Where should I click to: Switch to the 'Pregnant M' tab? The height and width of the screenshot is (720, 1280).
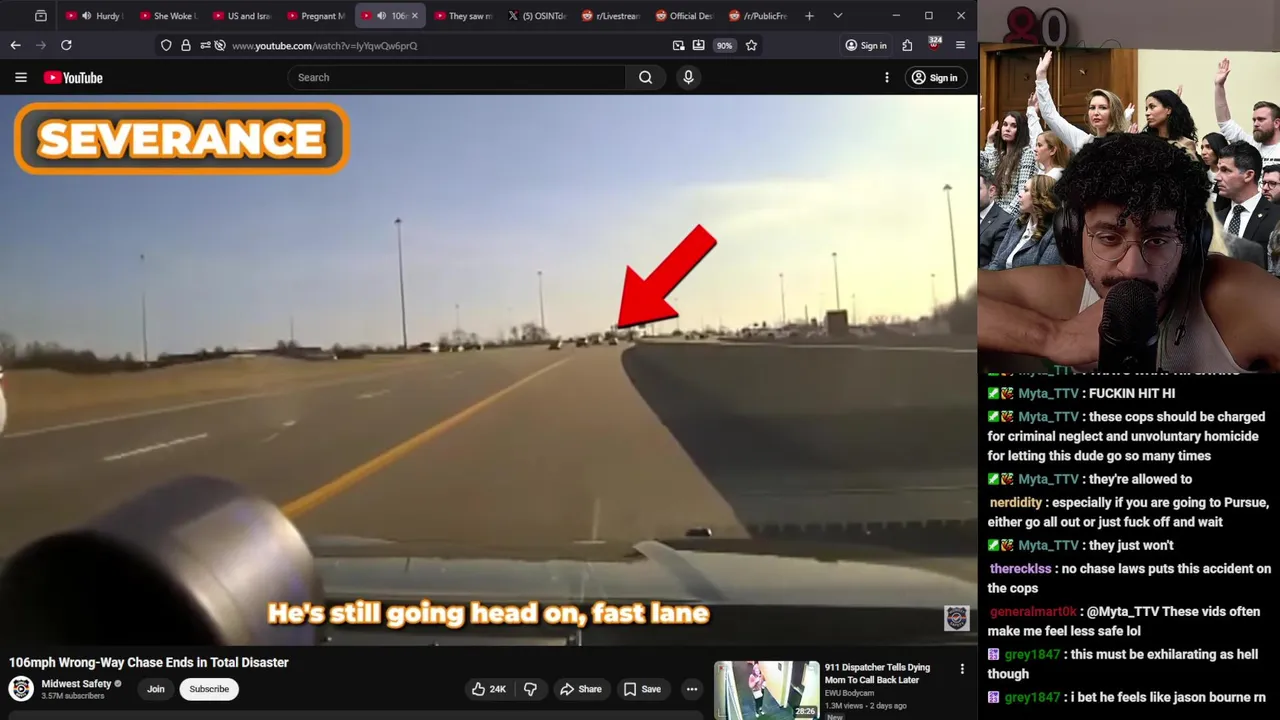click(x=315, y=16)
